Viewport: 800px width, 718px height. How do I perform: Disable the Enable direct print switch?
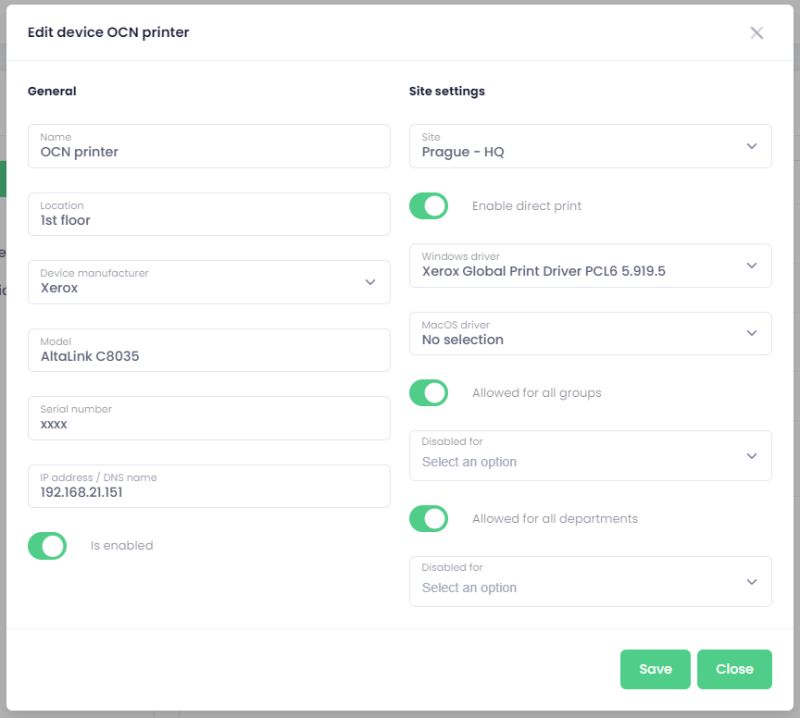coord(429,206)
